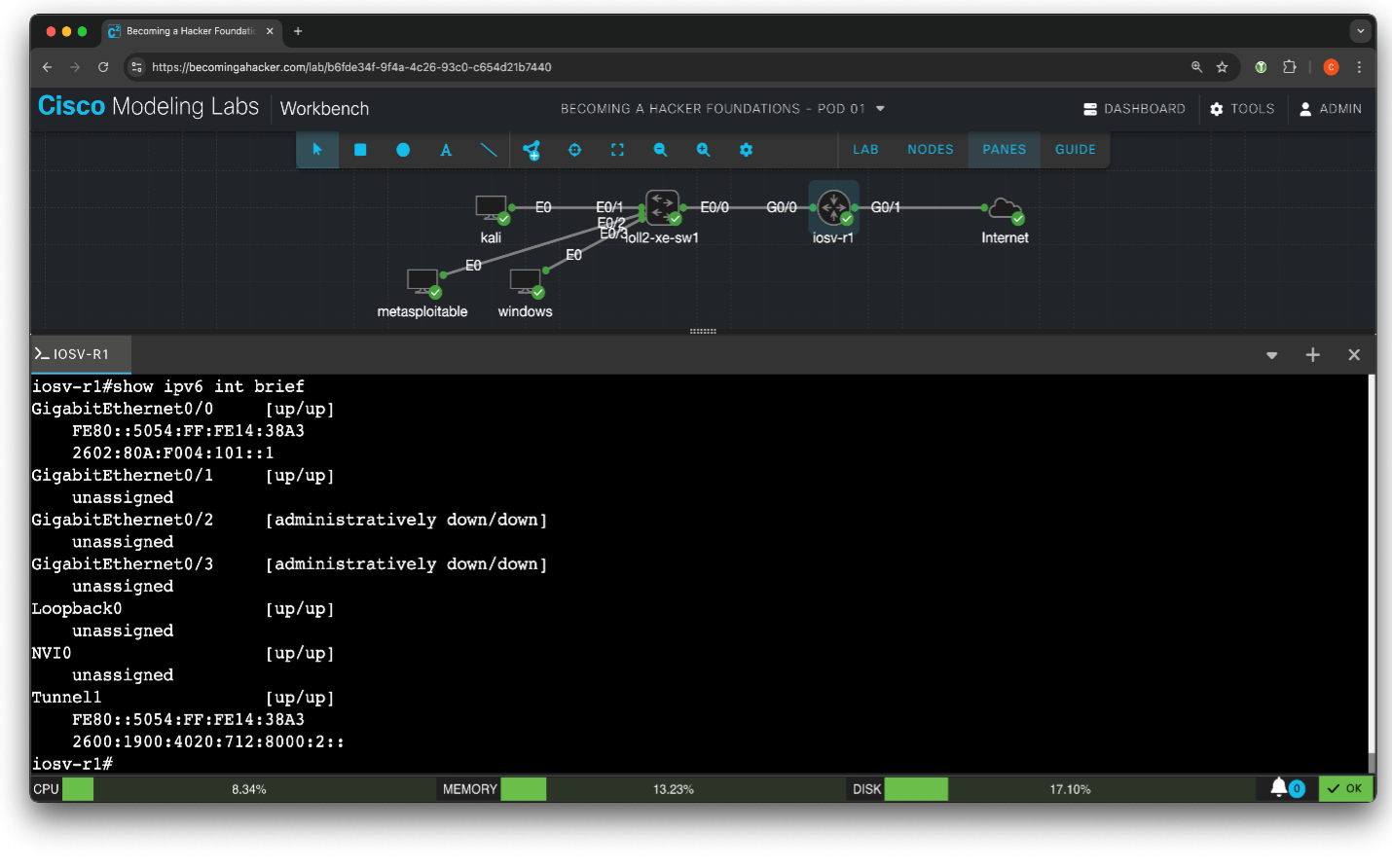Select the text annotation tool
The height and width of the screenshot is (868, 1392).
click(x=446, y=150)
